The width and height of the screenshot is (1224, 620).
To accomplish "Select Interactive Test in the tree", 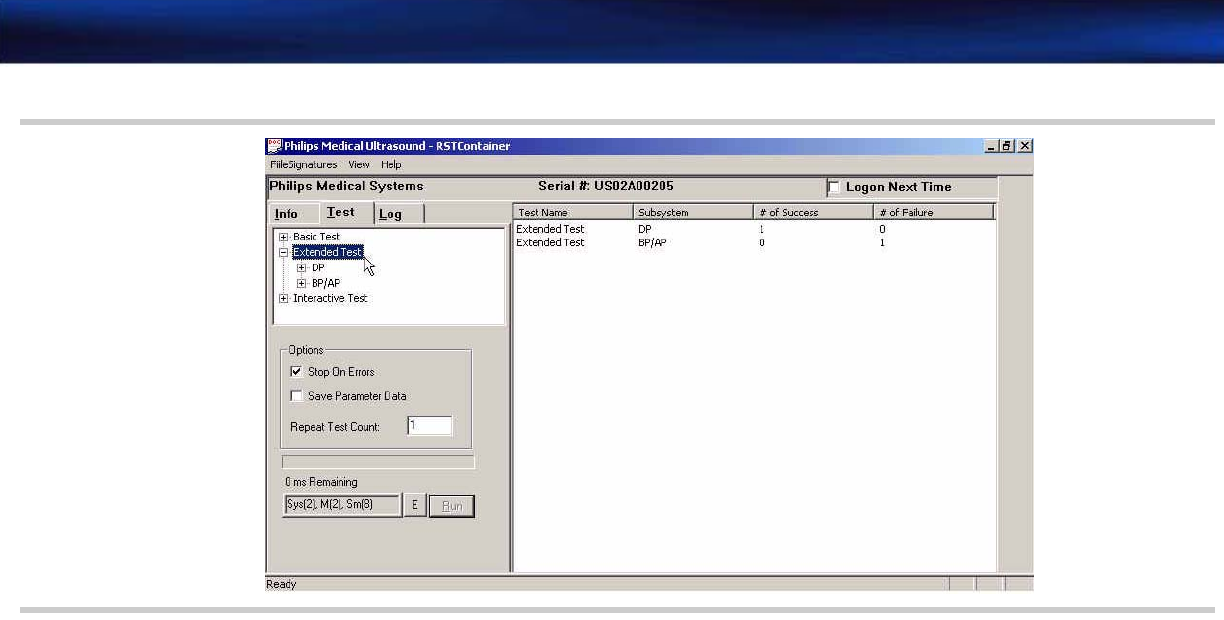I will 330,298.
